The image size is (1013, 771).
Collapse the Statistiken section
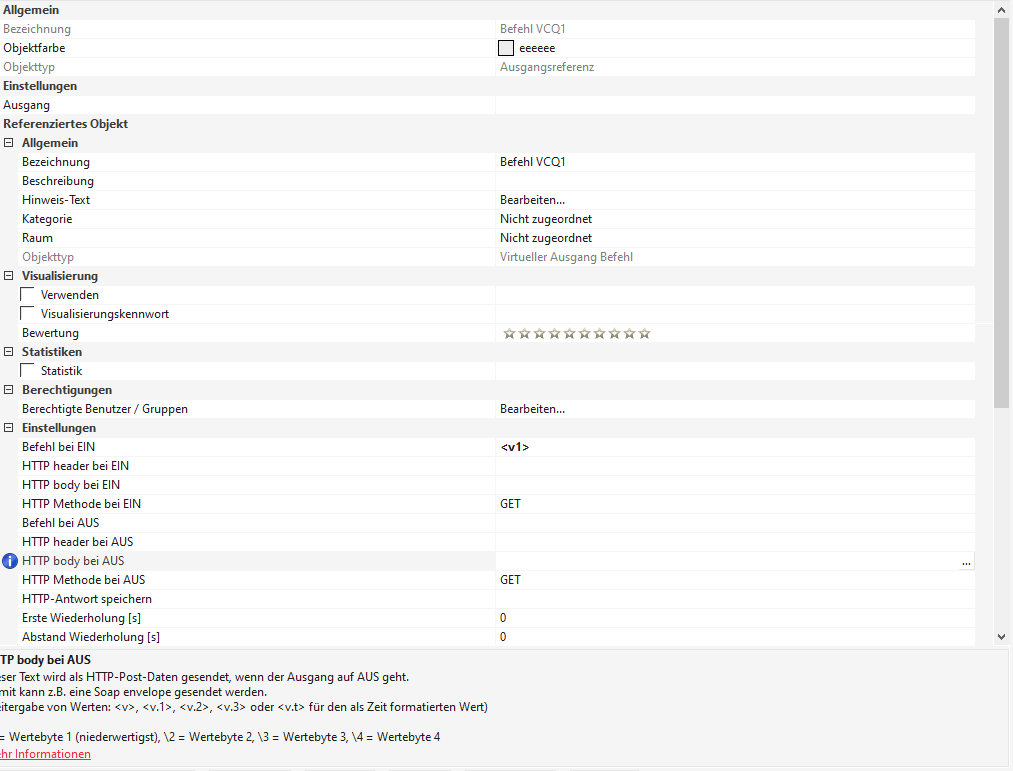pos(9,352)
